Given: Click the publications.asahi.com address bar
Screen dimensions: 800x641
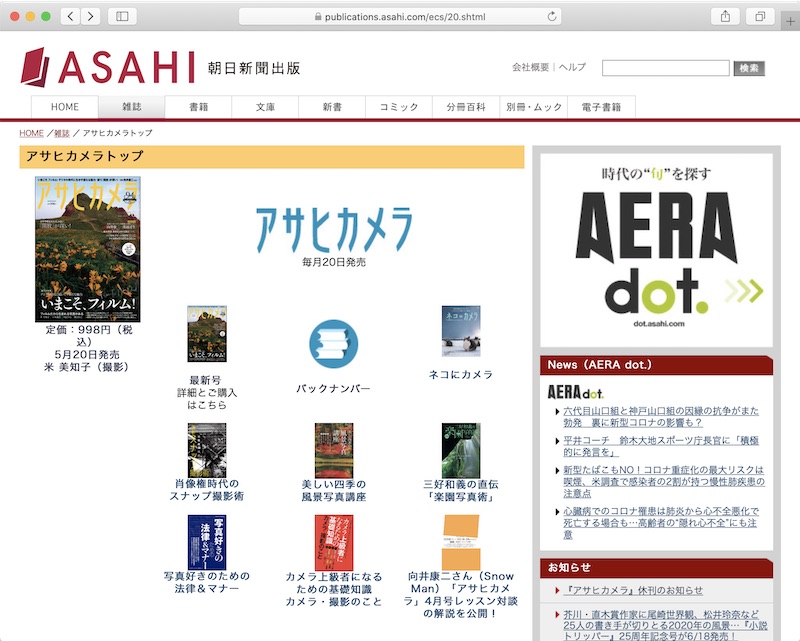Looking at the screenshot, I should [400, 16].
